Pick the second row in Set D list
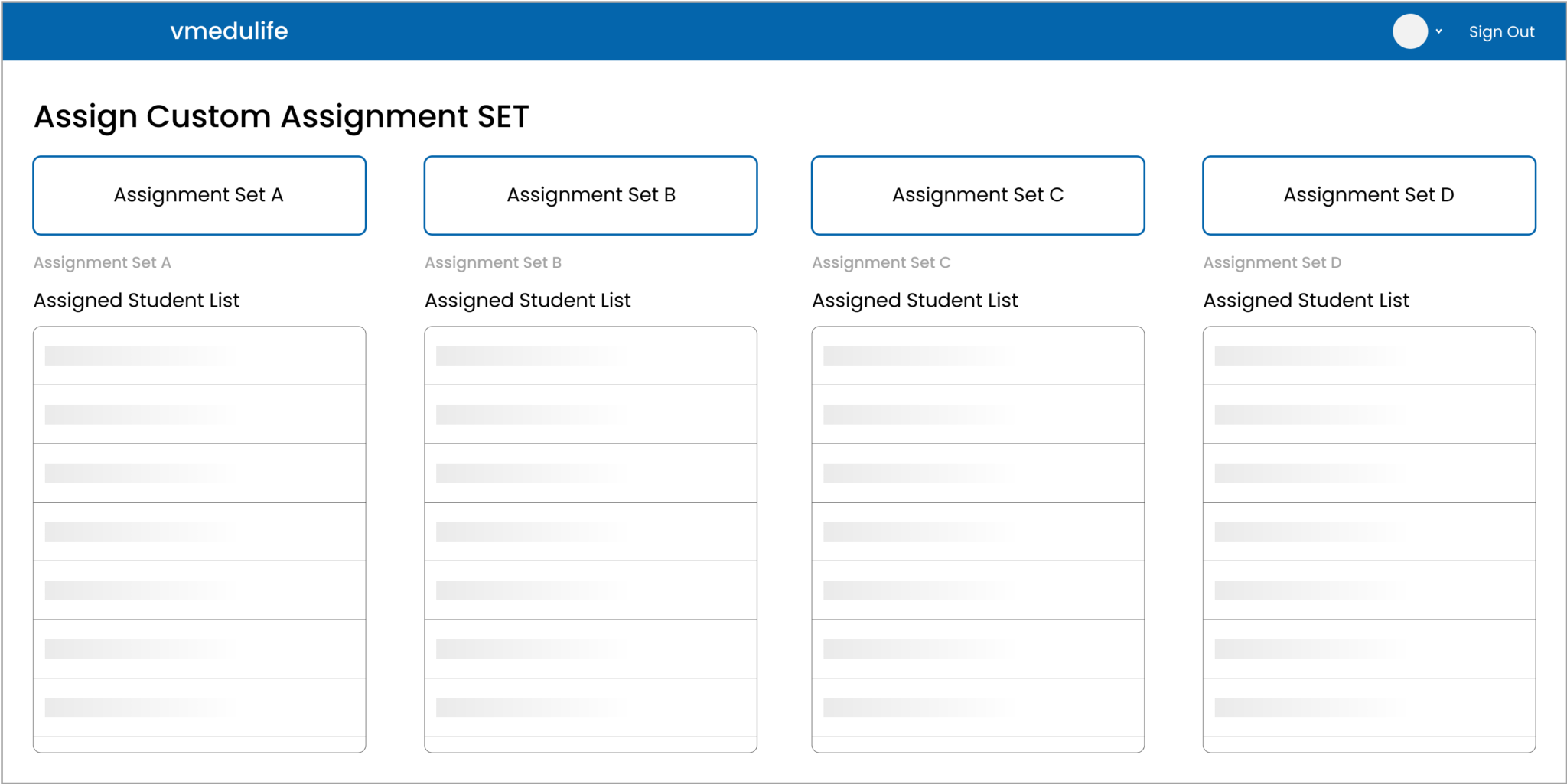The width and height of the screenshot is (1567, 784). pos(1369,415)
